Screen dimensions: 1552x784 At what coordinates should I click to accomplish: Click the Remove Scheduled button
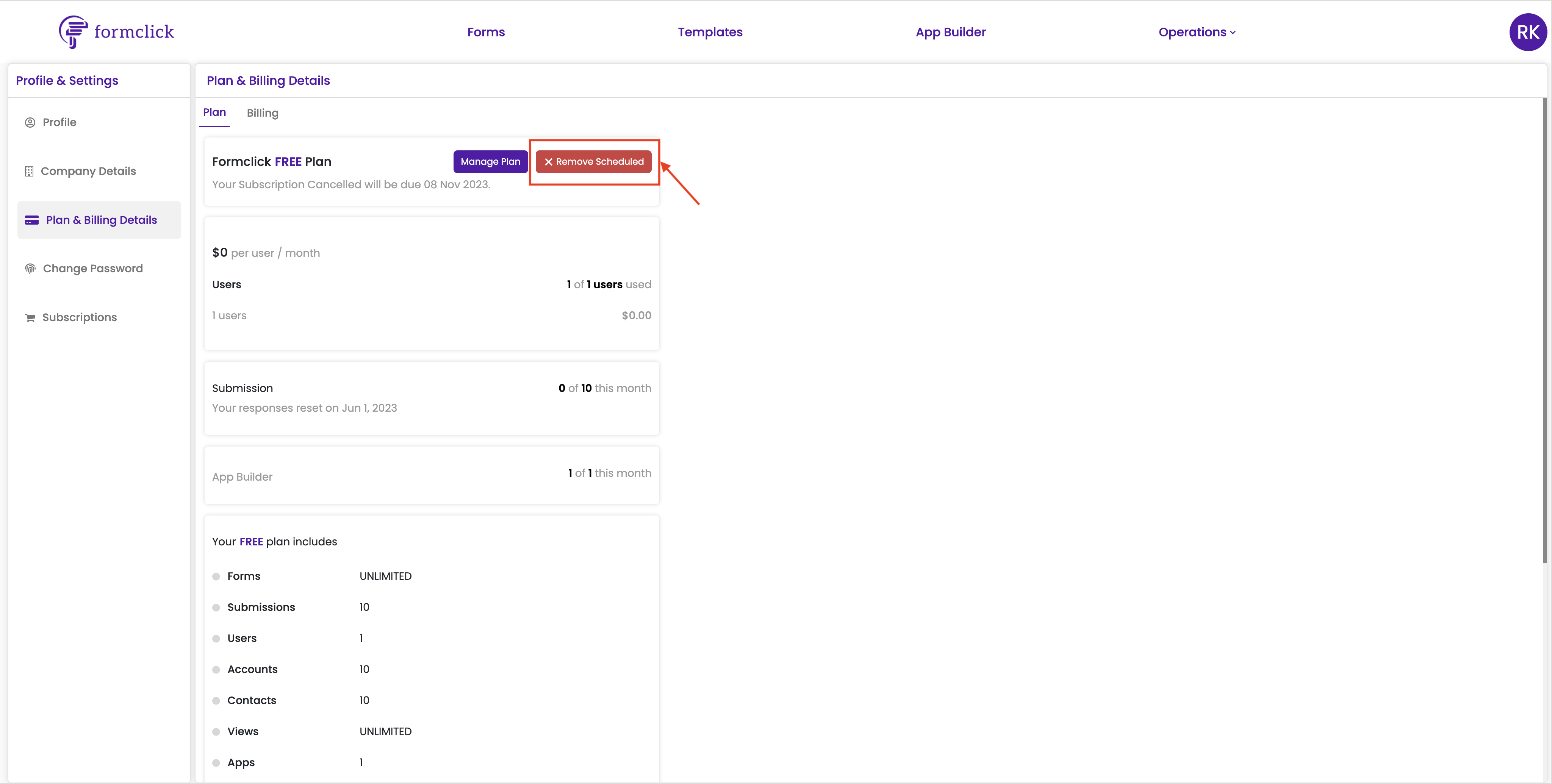point(593,161)
